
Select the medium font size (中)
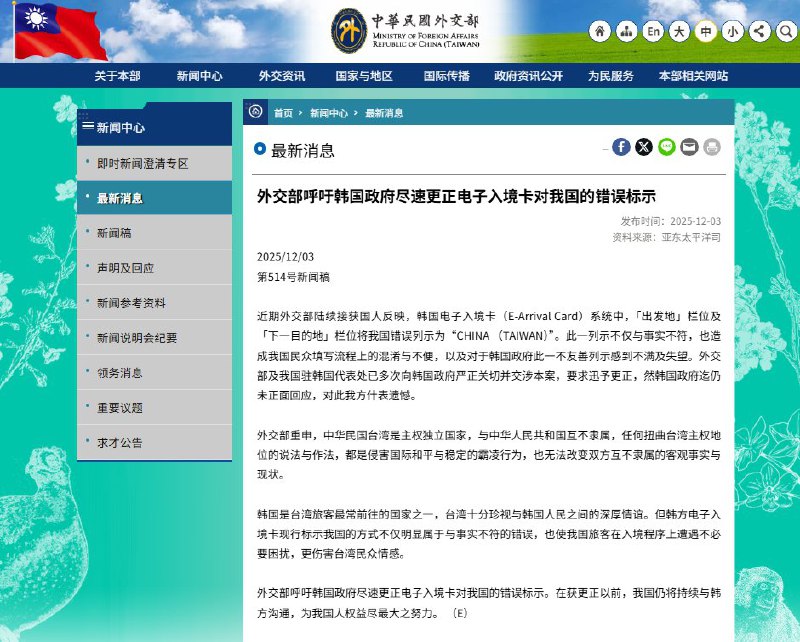tap(706, 32)
